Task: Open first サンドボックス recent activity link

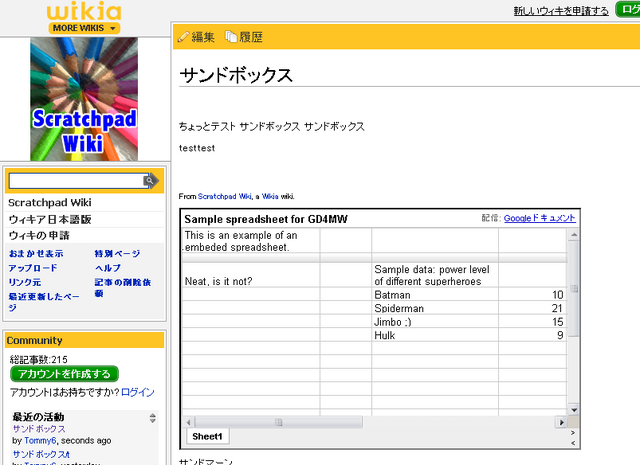Action: tap(39, 429)
